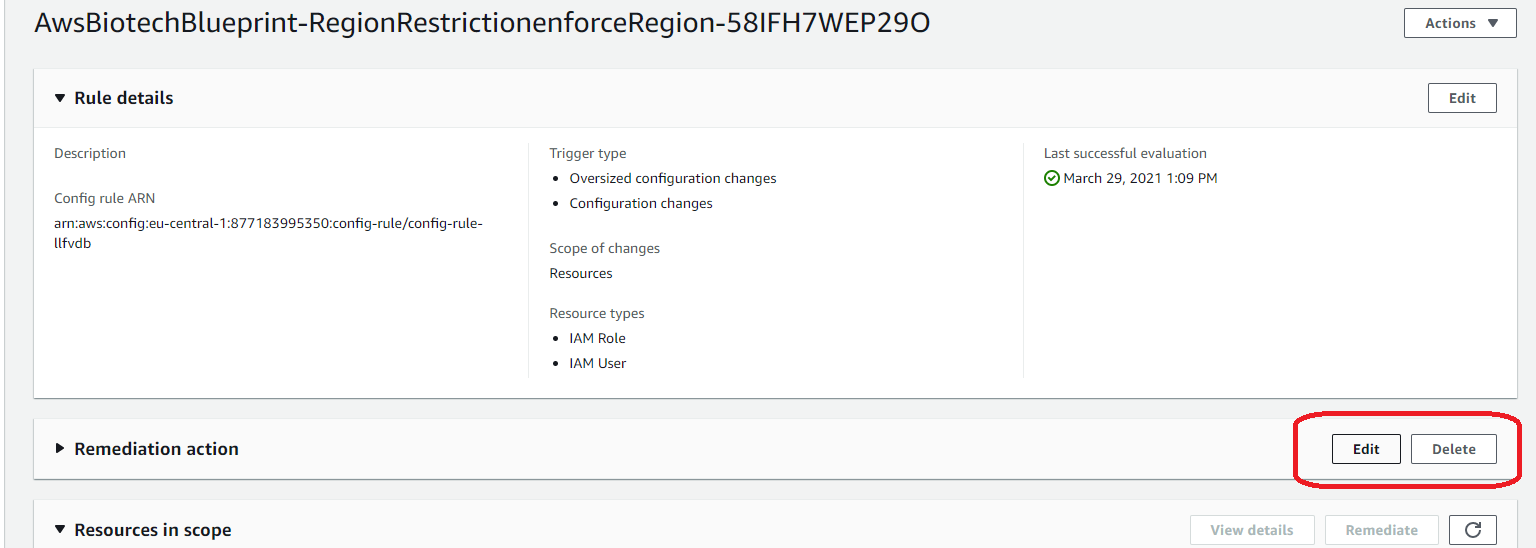Click the 'Last successful evaluation' label
The width and height of the screenshot is (1536, 548).
(x=1125, y=153)
